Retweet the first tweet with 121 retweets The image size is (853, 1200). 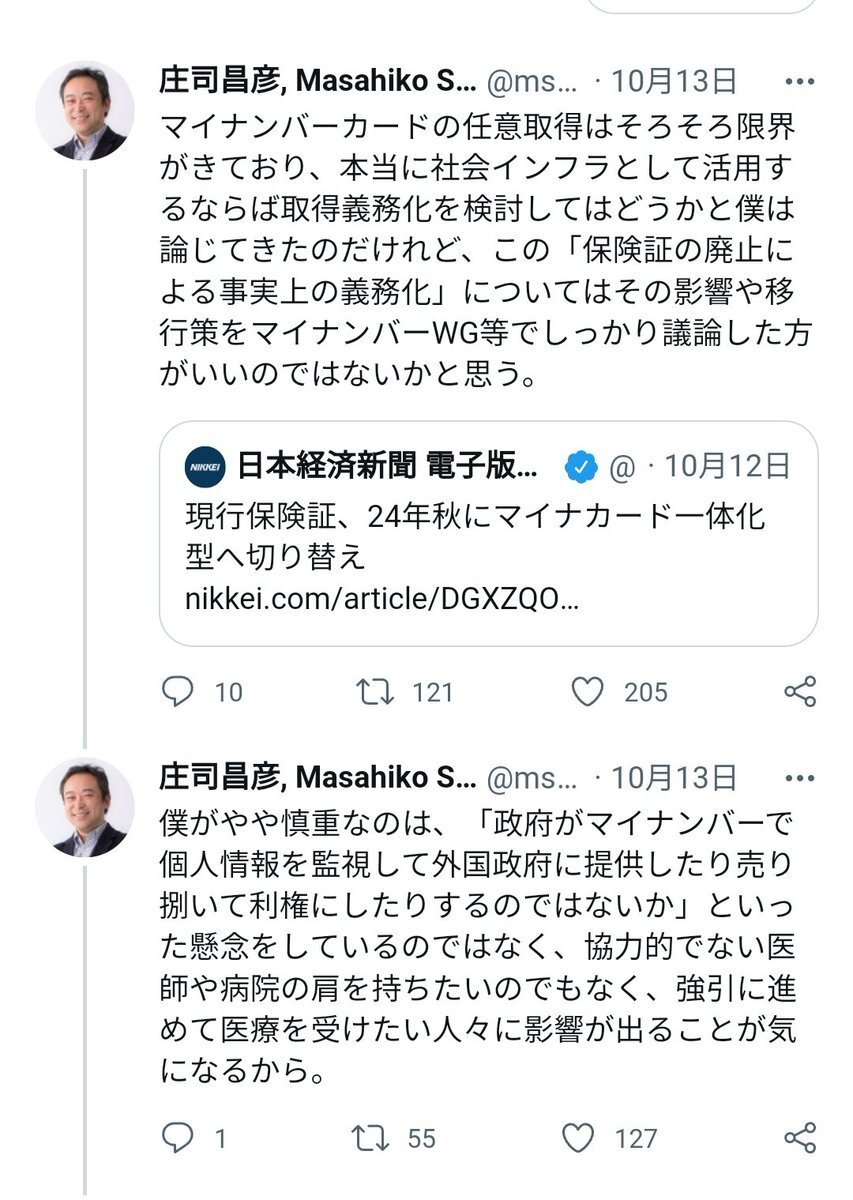coord(375,692)
